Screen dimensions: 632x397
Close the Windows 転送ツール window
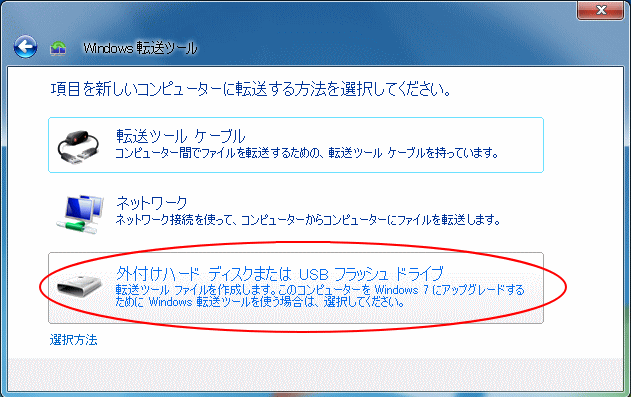(x=601, y=10)
